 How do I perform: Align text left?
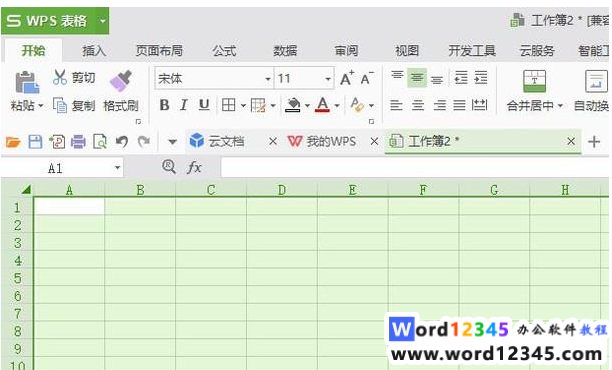coord(396,105)
